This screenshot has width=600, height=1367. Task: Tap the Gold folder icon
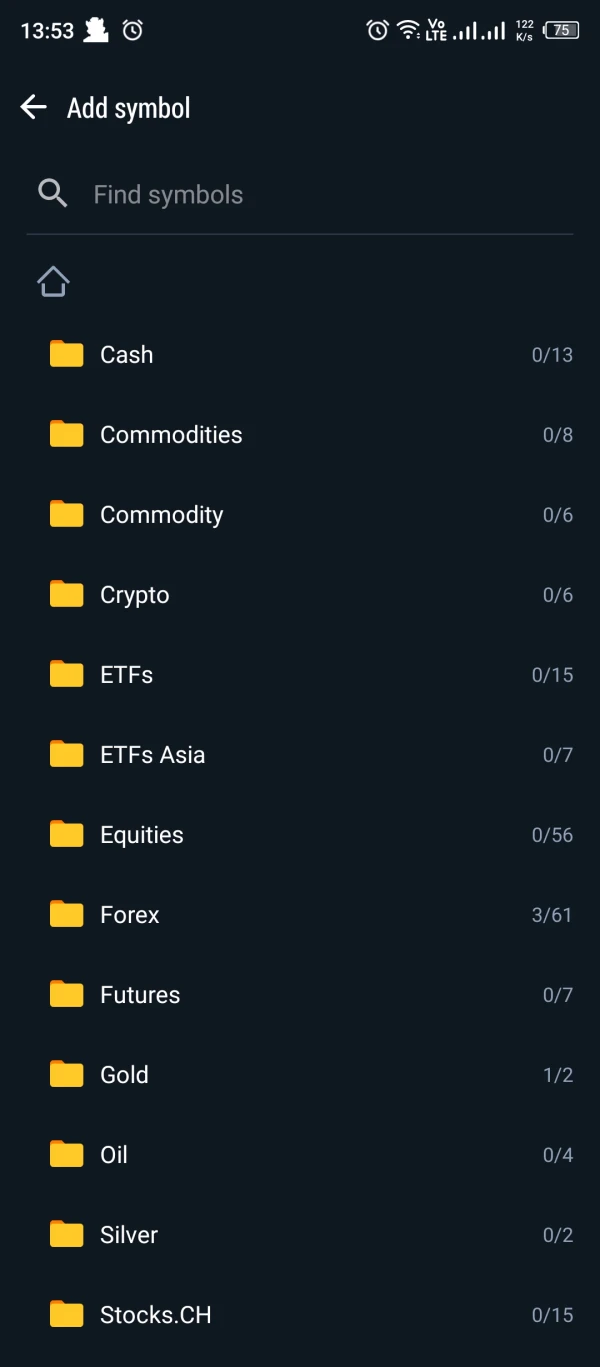[x=67, y=1074]
